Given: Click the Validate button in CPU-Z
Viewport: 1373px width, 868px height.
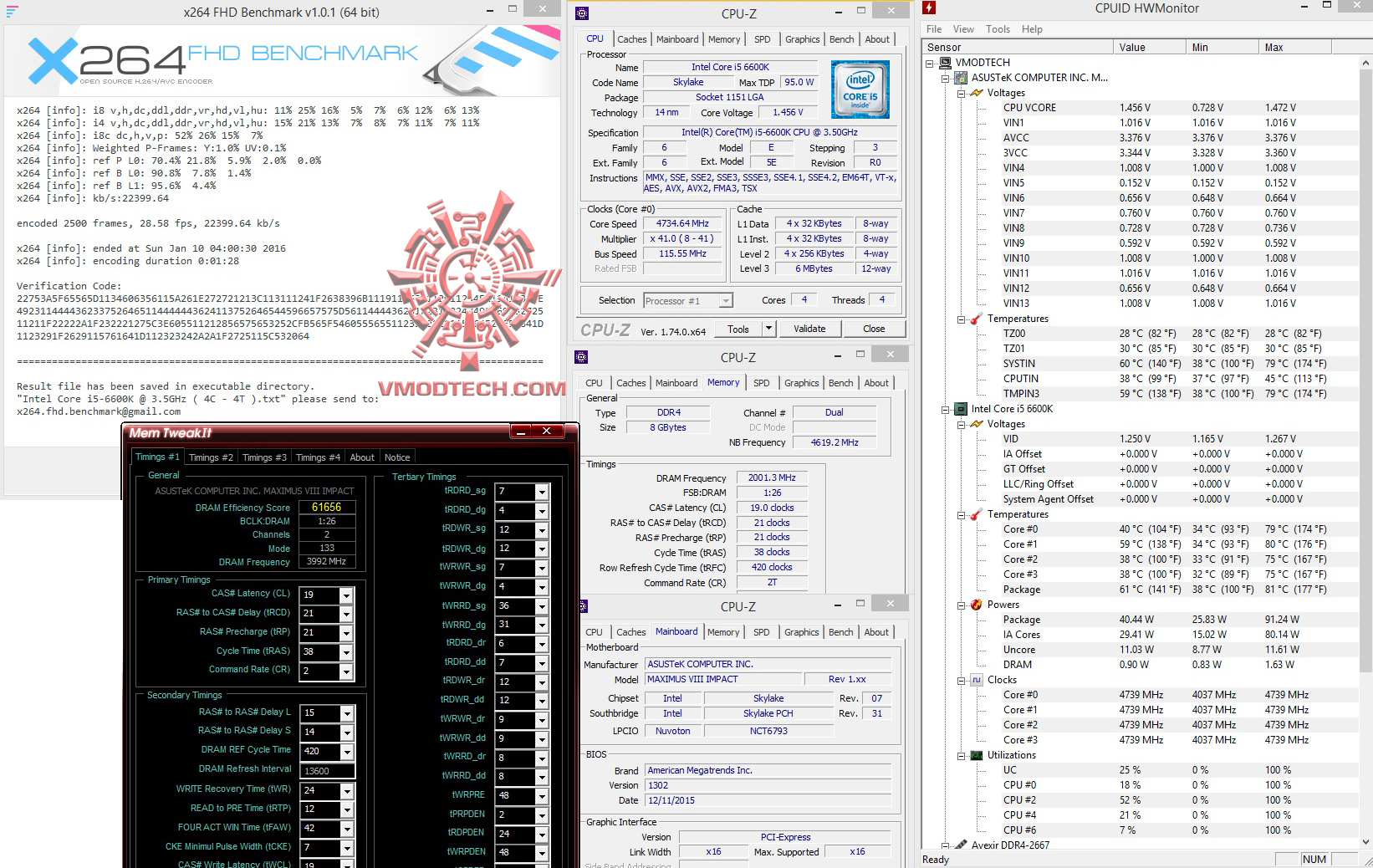Looking at the screenshot, I should click(809, 329).
